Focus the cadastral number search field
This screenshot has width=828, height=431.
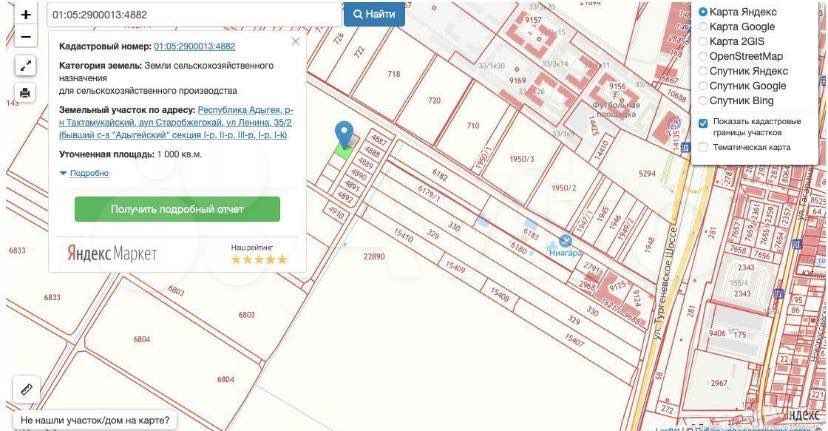(x=193, y=15)
